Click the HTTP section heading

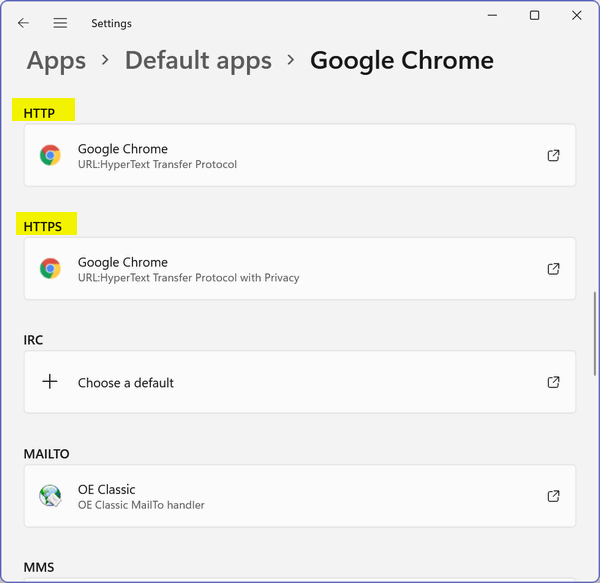coord(39,113)
